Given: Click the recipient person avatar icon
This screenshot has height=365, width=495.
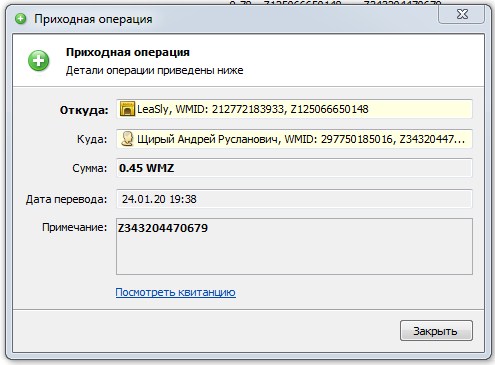Looking at the screenshot, I should click(127, 139).
